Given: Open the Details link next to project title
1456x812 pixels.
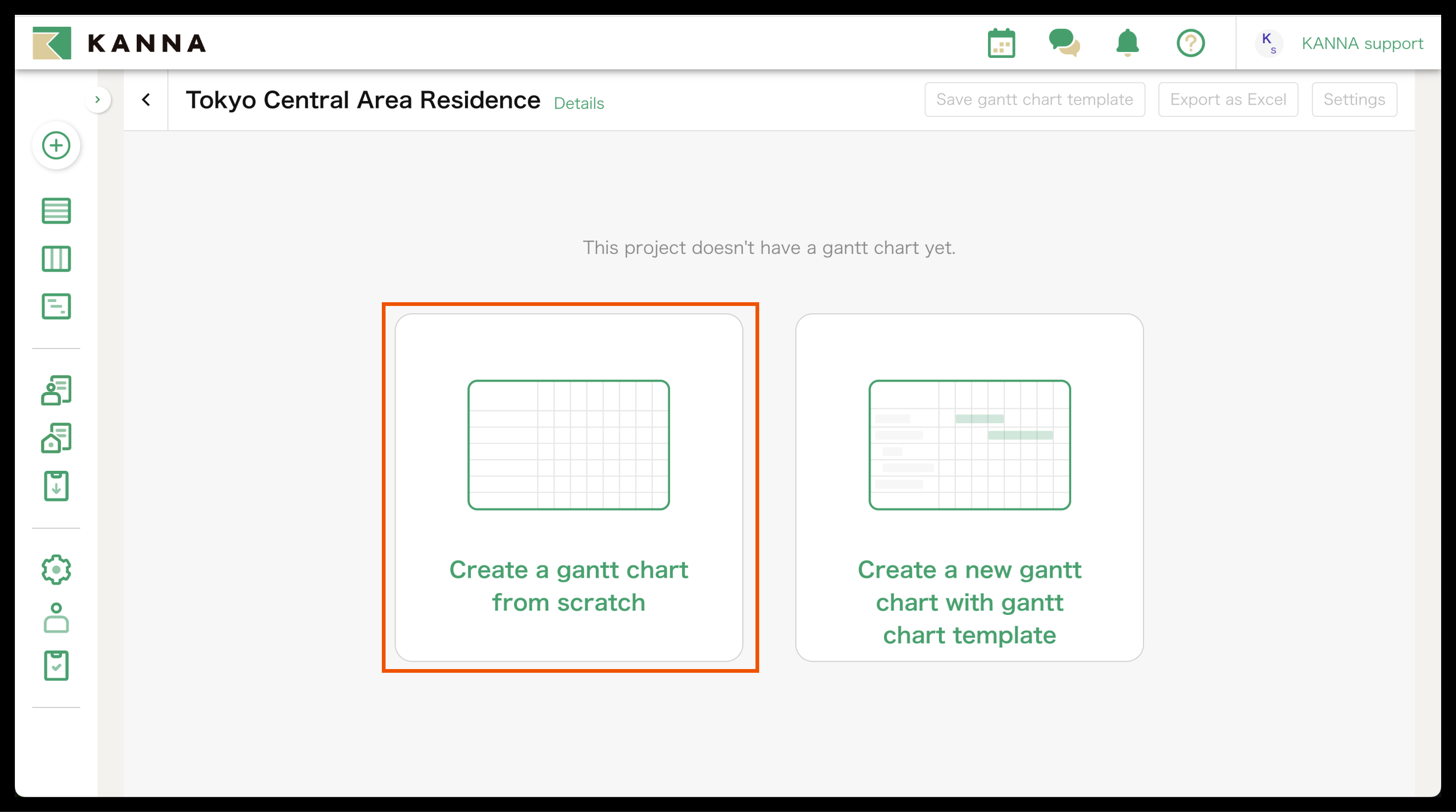Looking at the screenshot, I should coord(579,104).
